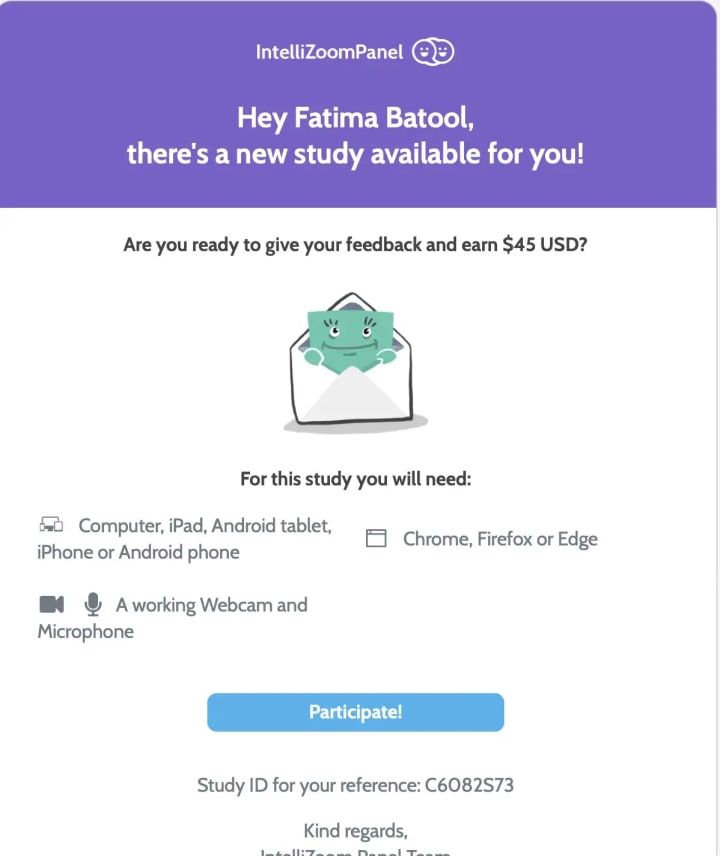Click the webcam camera icon

(x=52, y=604)
